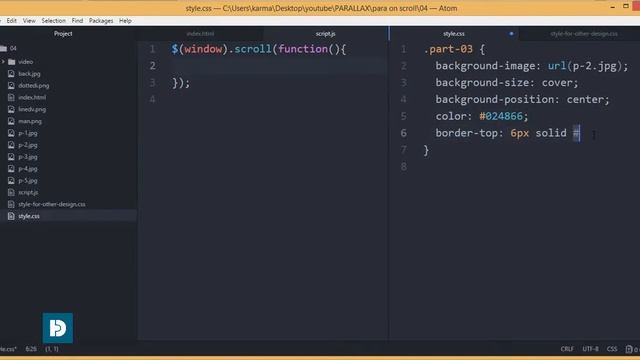This screenshot has height=360, width=640.
Task: Click the 04 project root folder icon
Action: 3,48
